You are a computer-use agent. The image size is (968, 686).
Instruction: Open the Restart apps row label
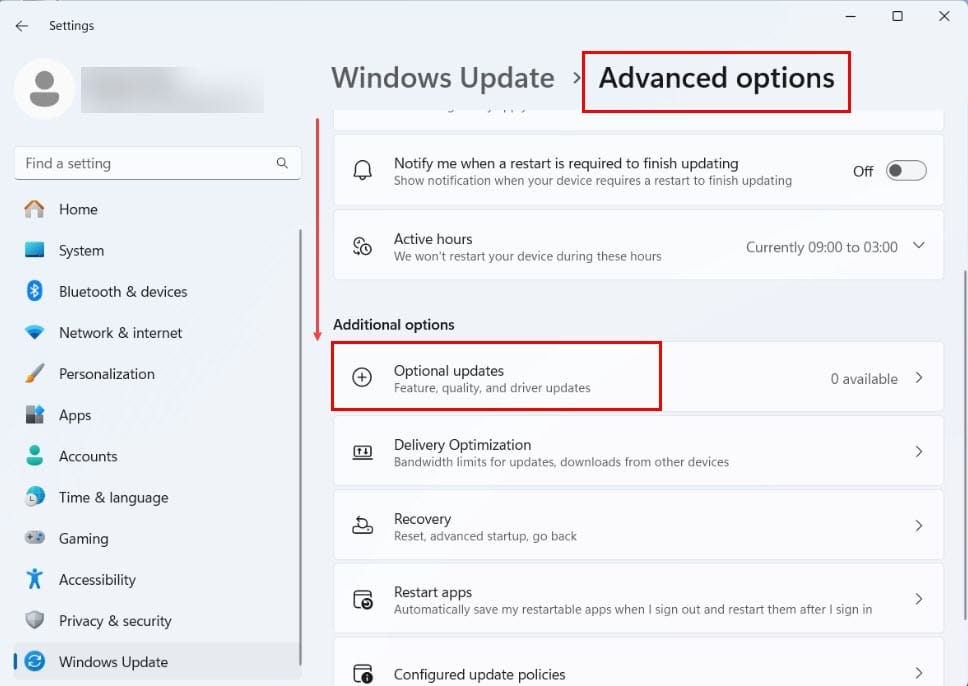[433, 592]
